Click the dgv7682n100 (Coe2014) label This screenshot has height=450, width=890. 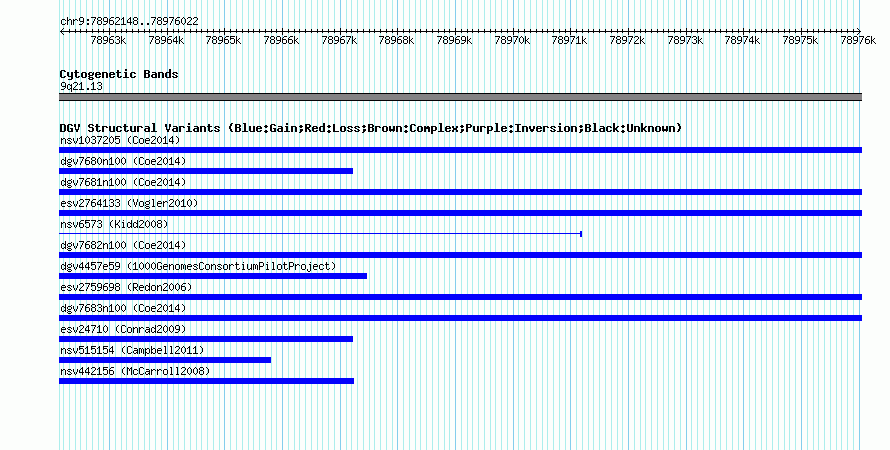123,245
